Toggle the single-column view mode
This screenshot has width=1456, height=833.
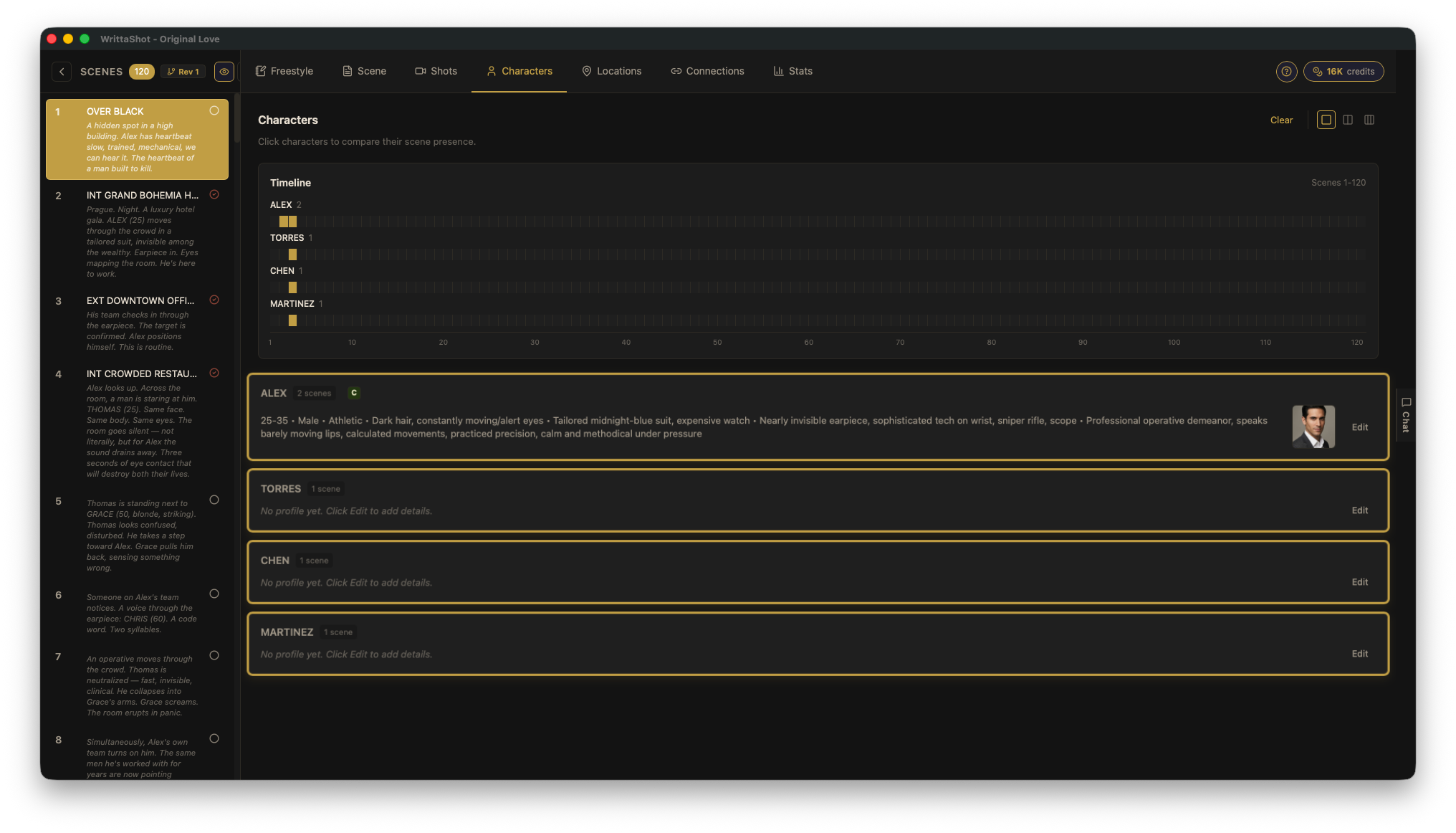click(x=1326, y=120)
